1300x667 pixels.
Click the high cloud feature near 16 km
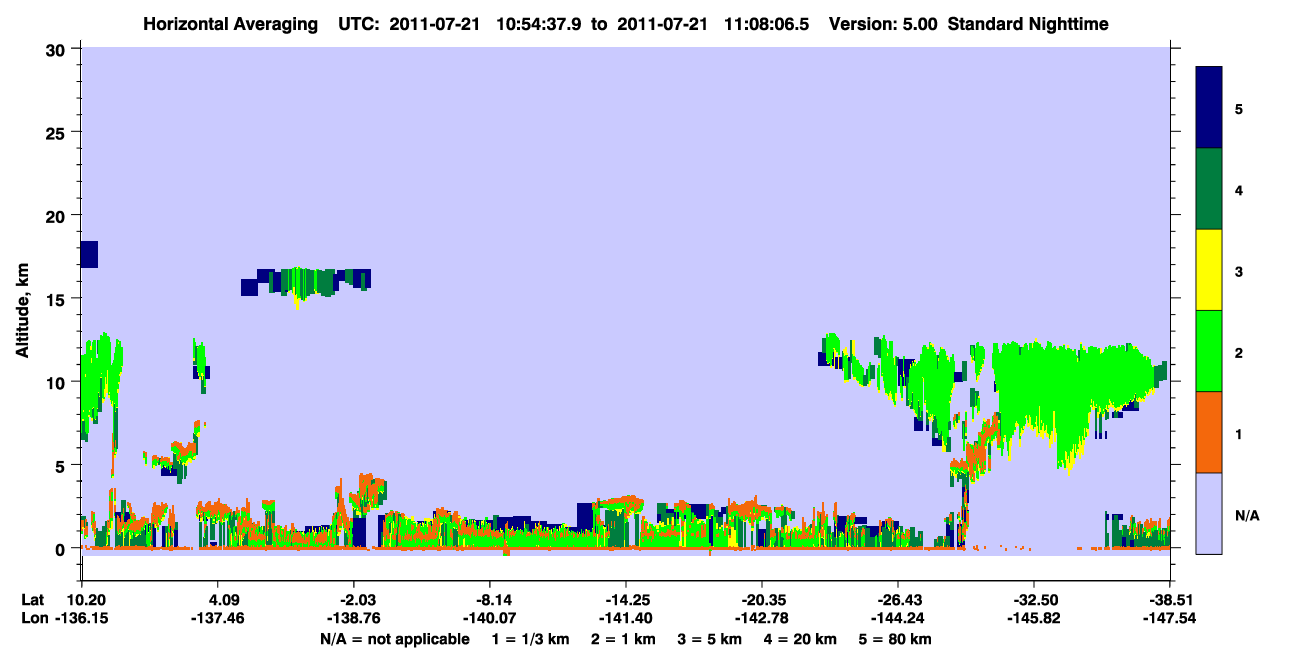[306, 282]
